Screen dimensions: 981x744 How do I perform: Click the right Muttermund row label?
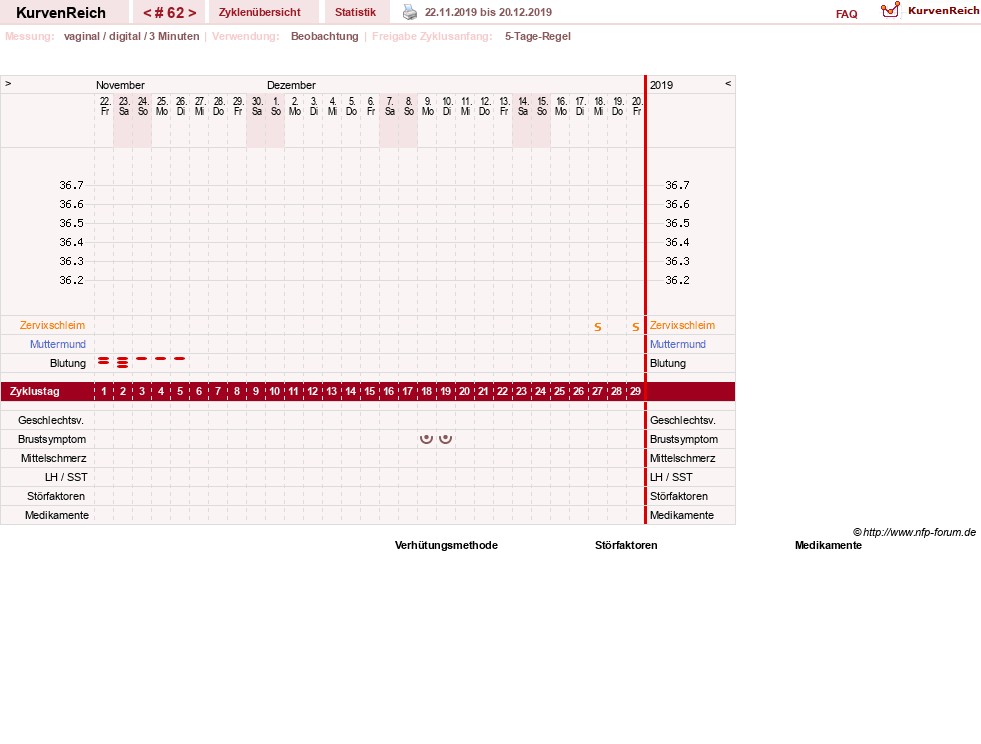click(x=678, y=344)
